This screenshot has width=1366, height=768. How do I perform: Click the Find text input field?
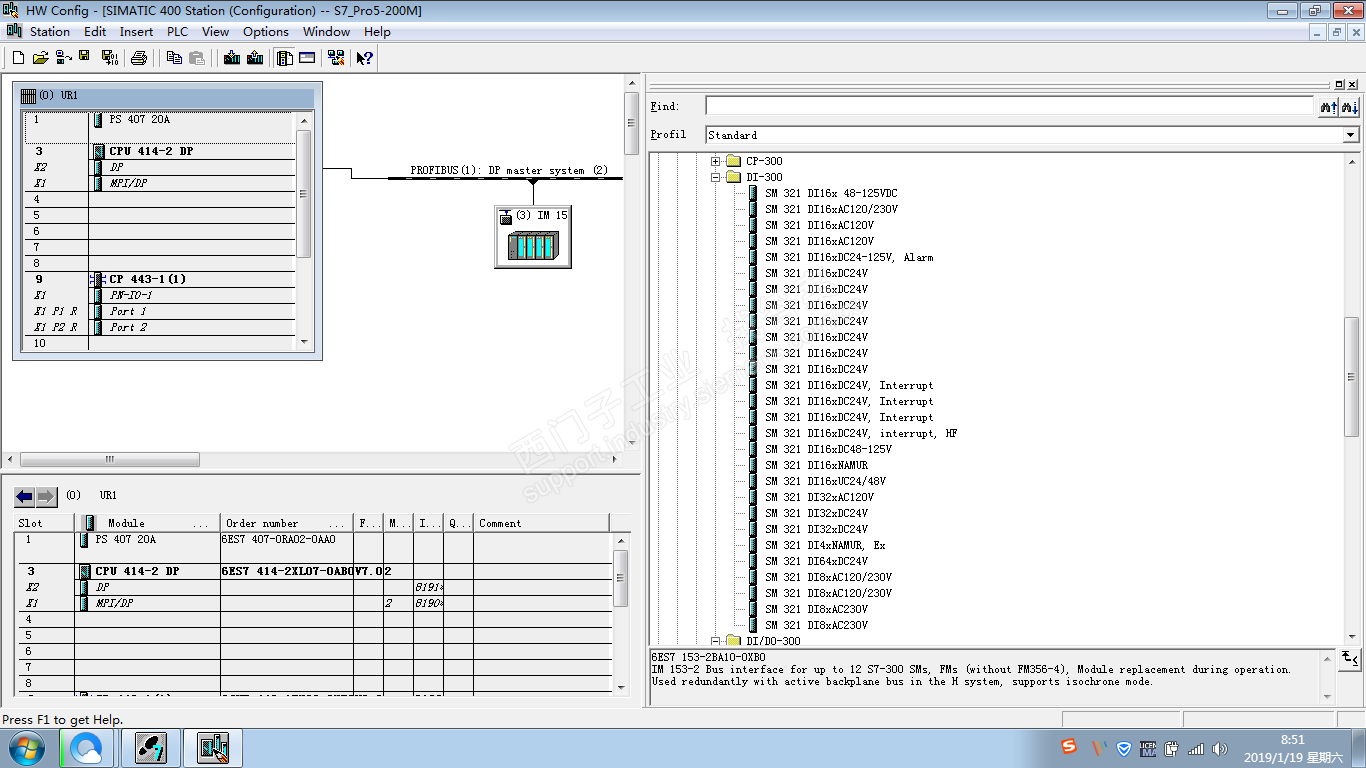(x=1008, y=106)
